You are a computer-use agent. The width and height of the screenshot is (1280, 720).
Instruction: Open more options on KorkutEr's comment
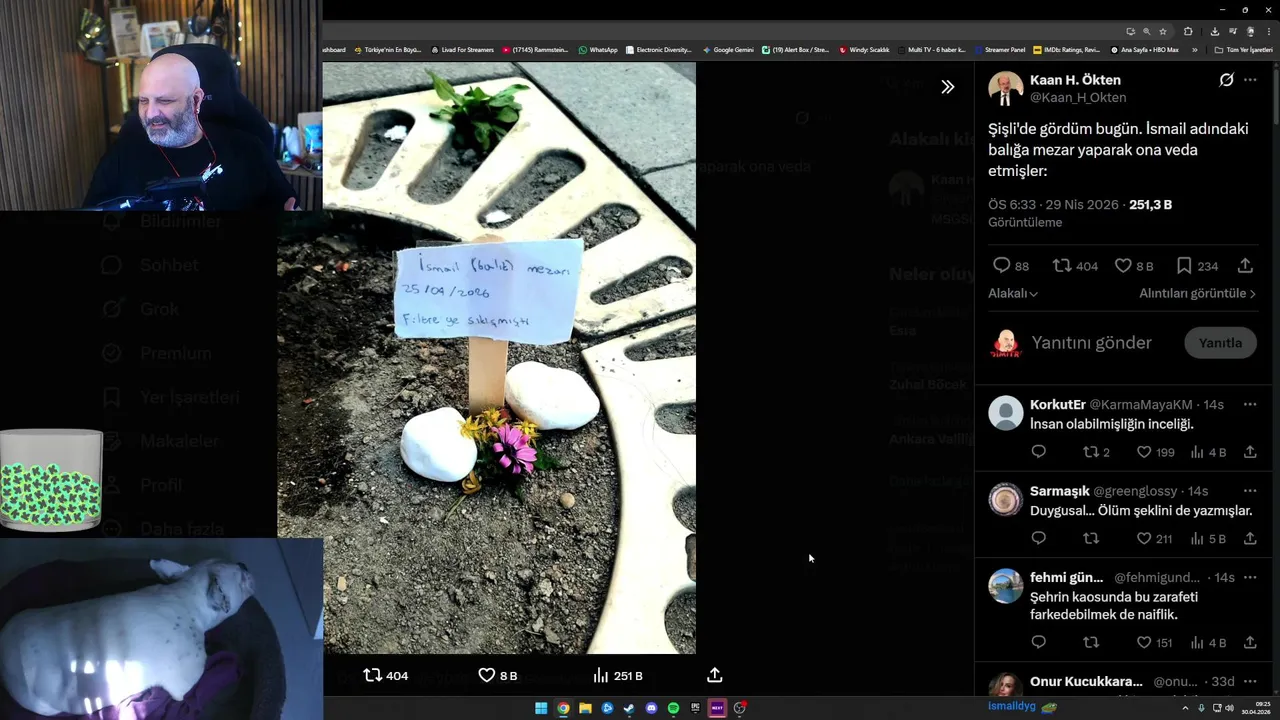pyautogui.click(x=1250, y=405)
